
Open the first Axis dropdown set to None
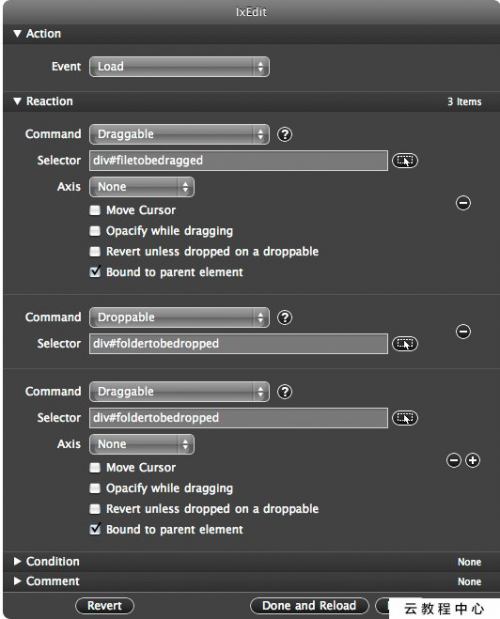142,187
